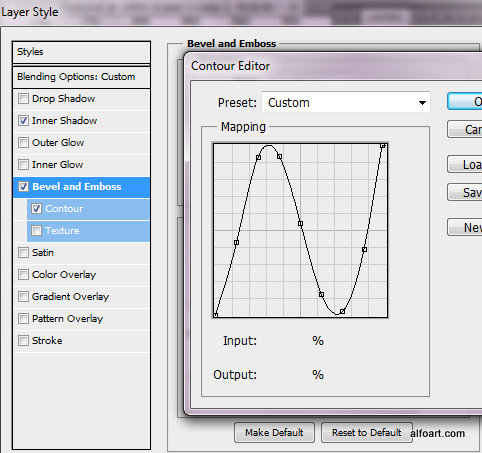Click the Reset to Default button
The image size is (482, 453).
pos(367,433)
